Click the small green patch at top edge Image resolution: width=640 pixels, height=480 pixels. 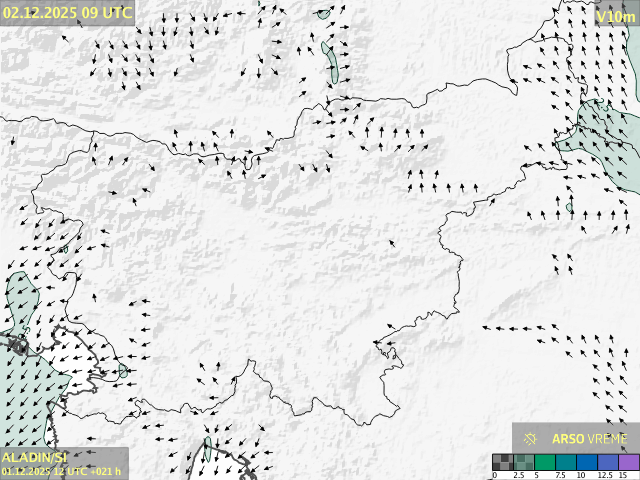click(x=323, y=14)
